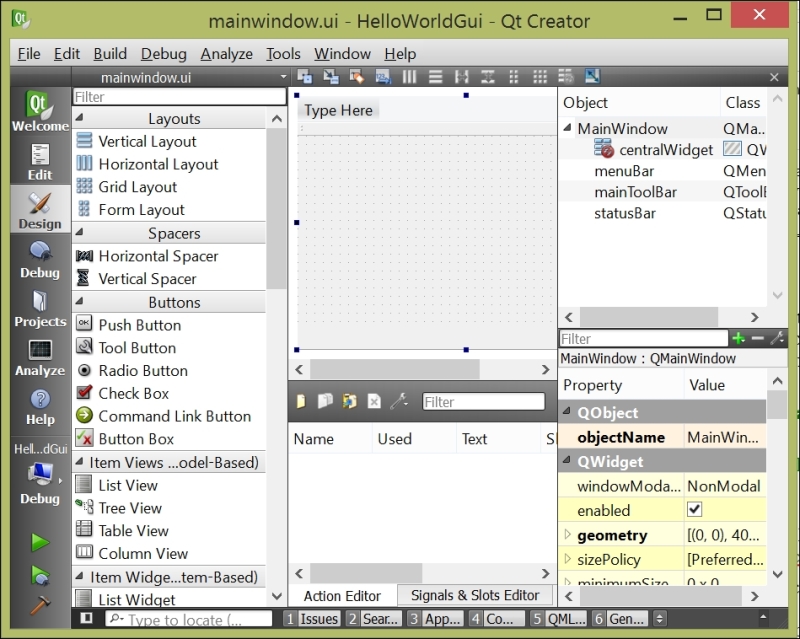The height and width of the screenshot is (639, 800).
Task: Click the green Run button
Action: click(x=40, y=542)
